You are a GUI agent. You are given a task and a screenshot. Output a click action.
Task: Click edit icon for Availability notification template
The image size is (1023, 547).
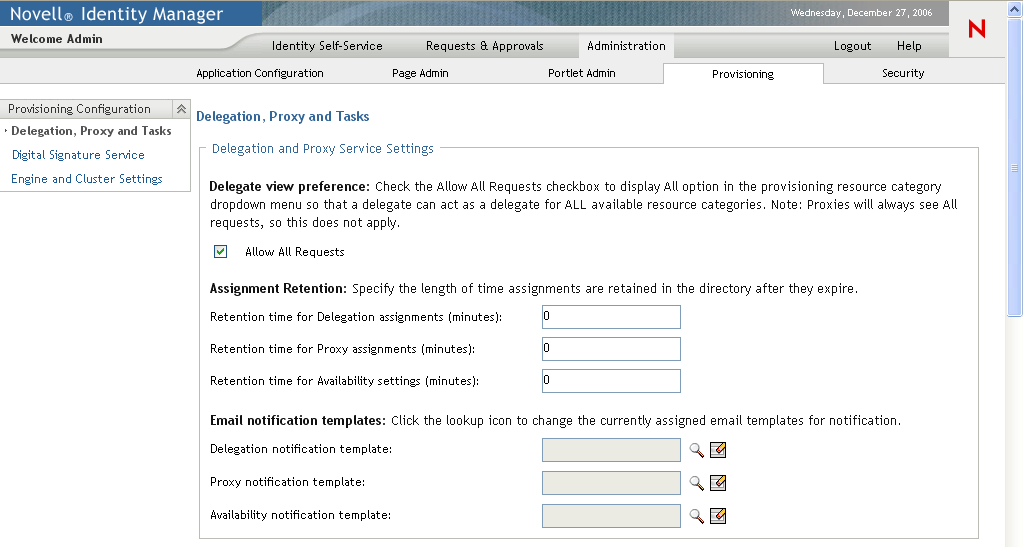[x=718, y=516]
